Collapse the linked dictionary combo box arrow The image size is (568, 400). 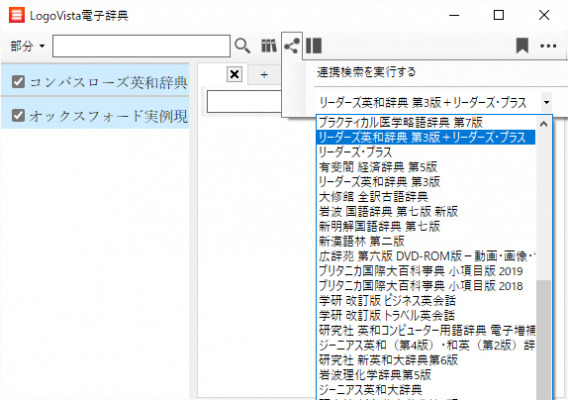click(546, 103)
